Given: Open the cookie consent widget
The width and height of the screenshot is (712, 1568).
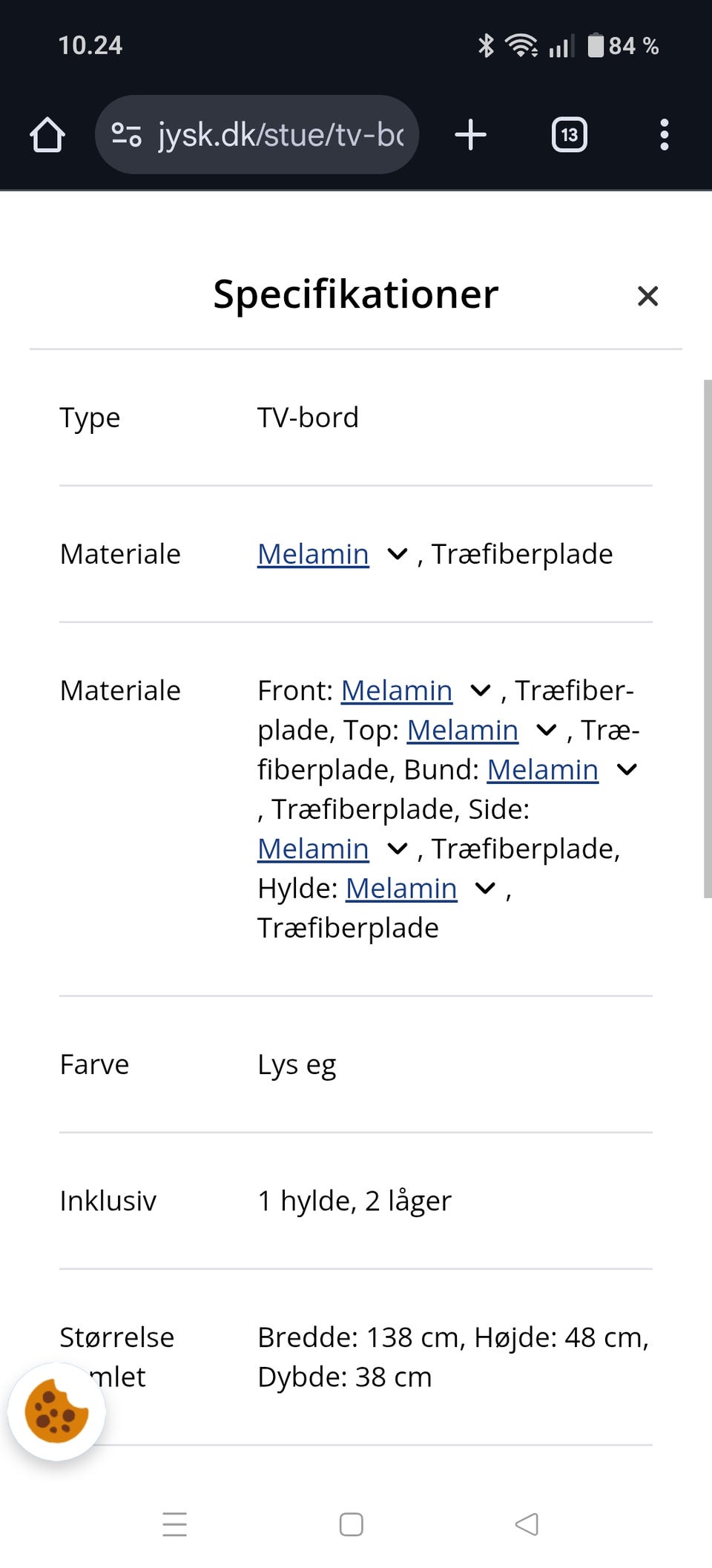Looking at the screenshot, I should (x=56, y=1411).
